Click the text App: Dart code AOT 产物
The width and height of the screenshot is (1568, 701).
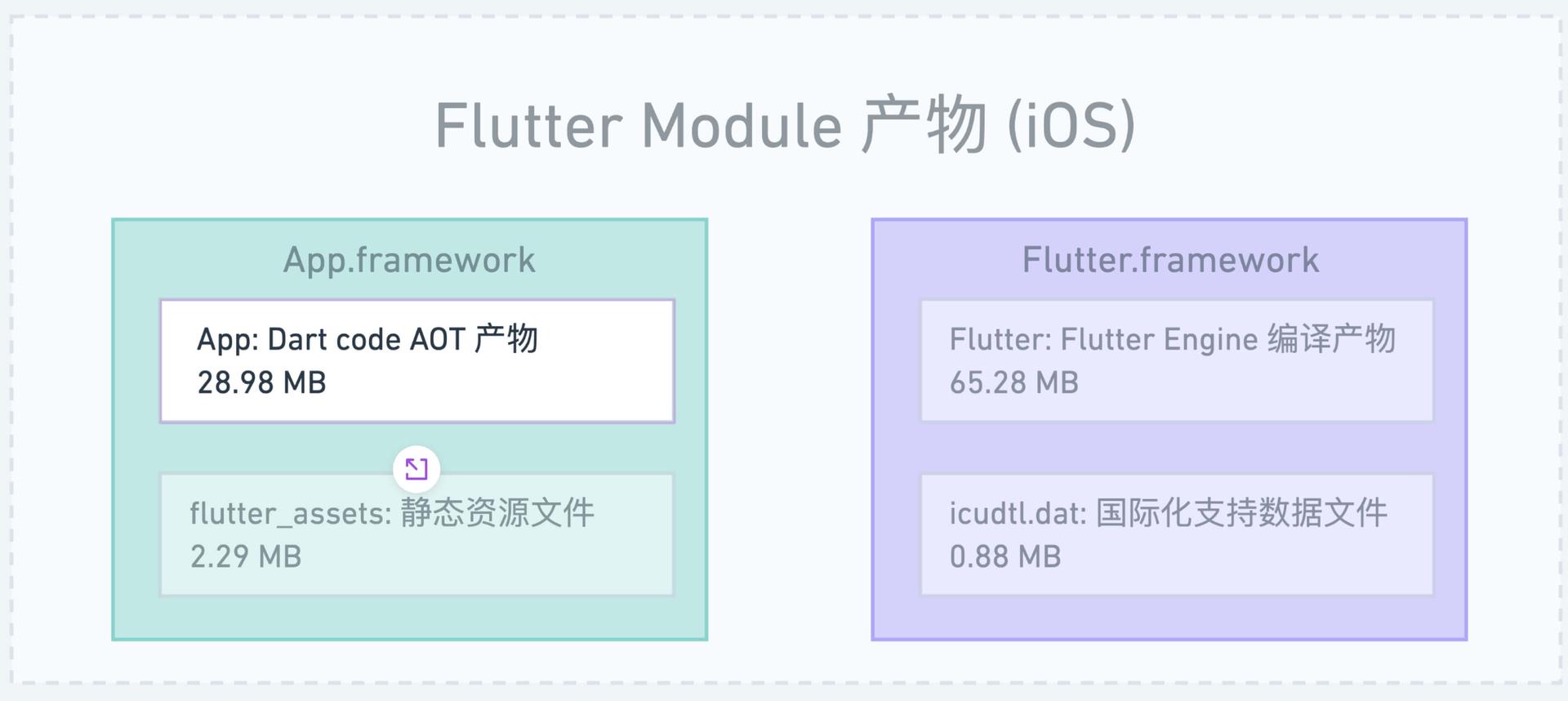coord(367,339)
